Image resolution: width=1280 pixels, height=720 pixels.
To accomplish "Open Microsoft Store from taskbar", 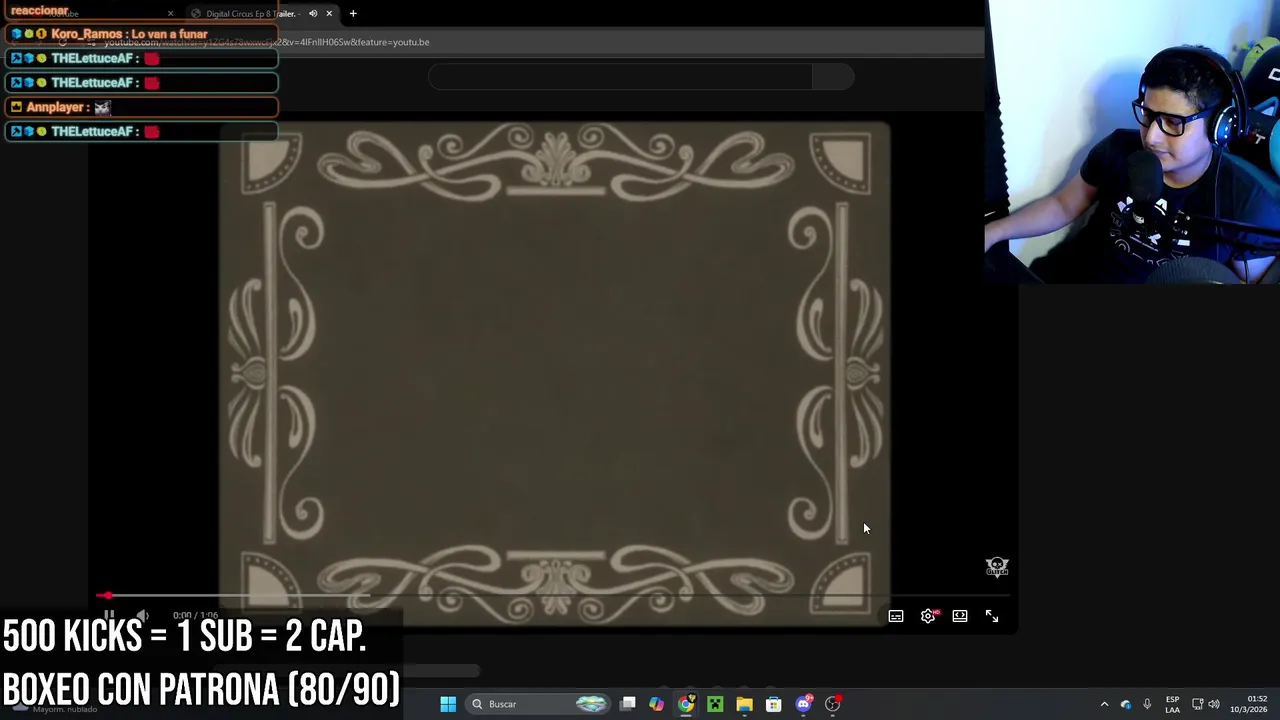I will point(773,704).
